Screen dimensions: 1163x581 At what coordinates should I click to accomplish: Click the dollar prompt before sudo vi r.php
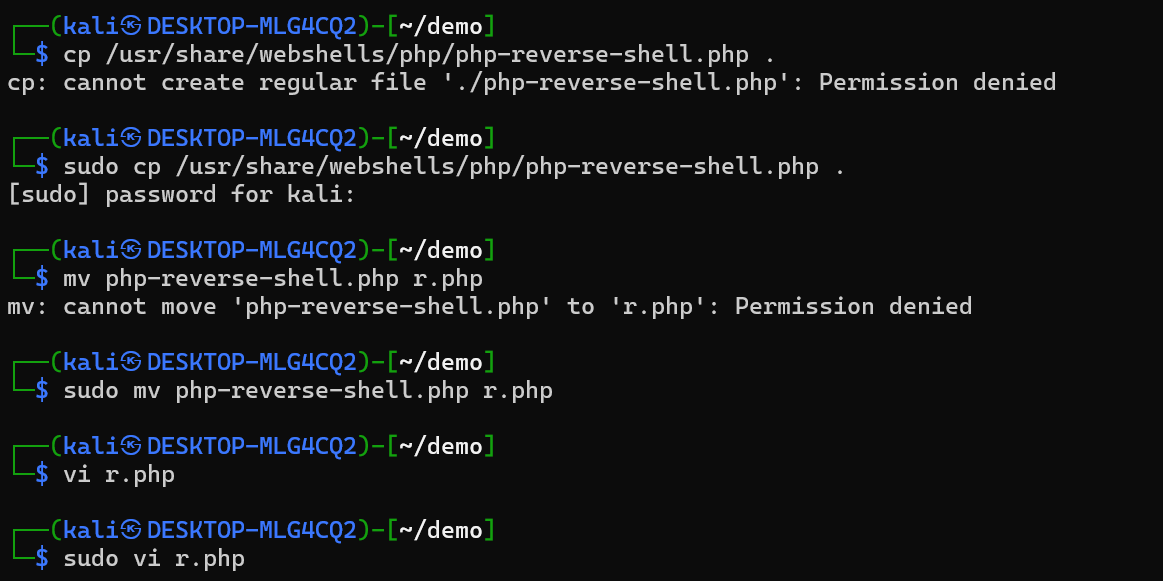point(41,558)
